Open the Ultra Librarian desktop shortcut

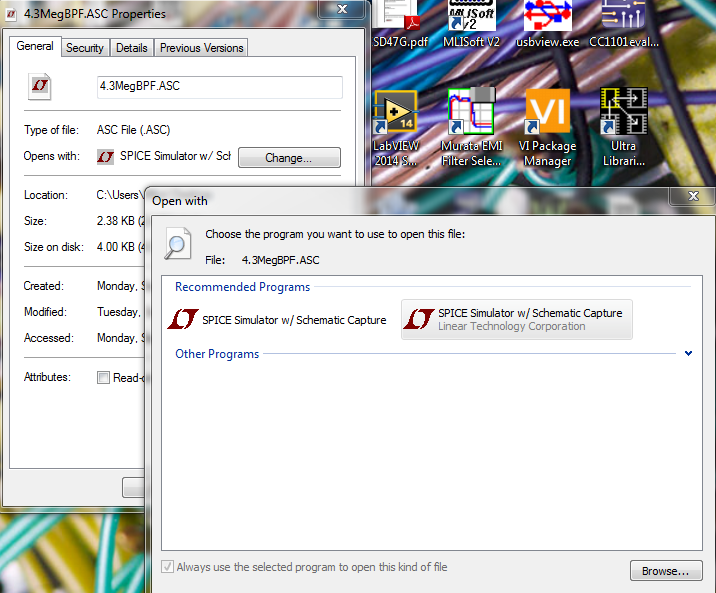click(623, 129)
